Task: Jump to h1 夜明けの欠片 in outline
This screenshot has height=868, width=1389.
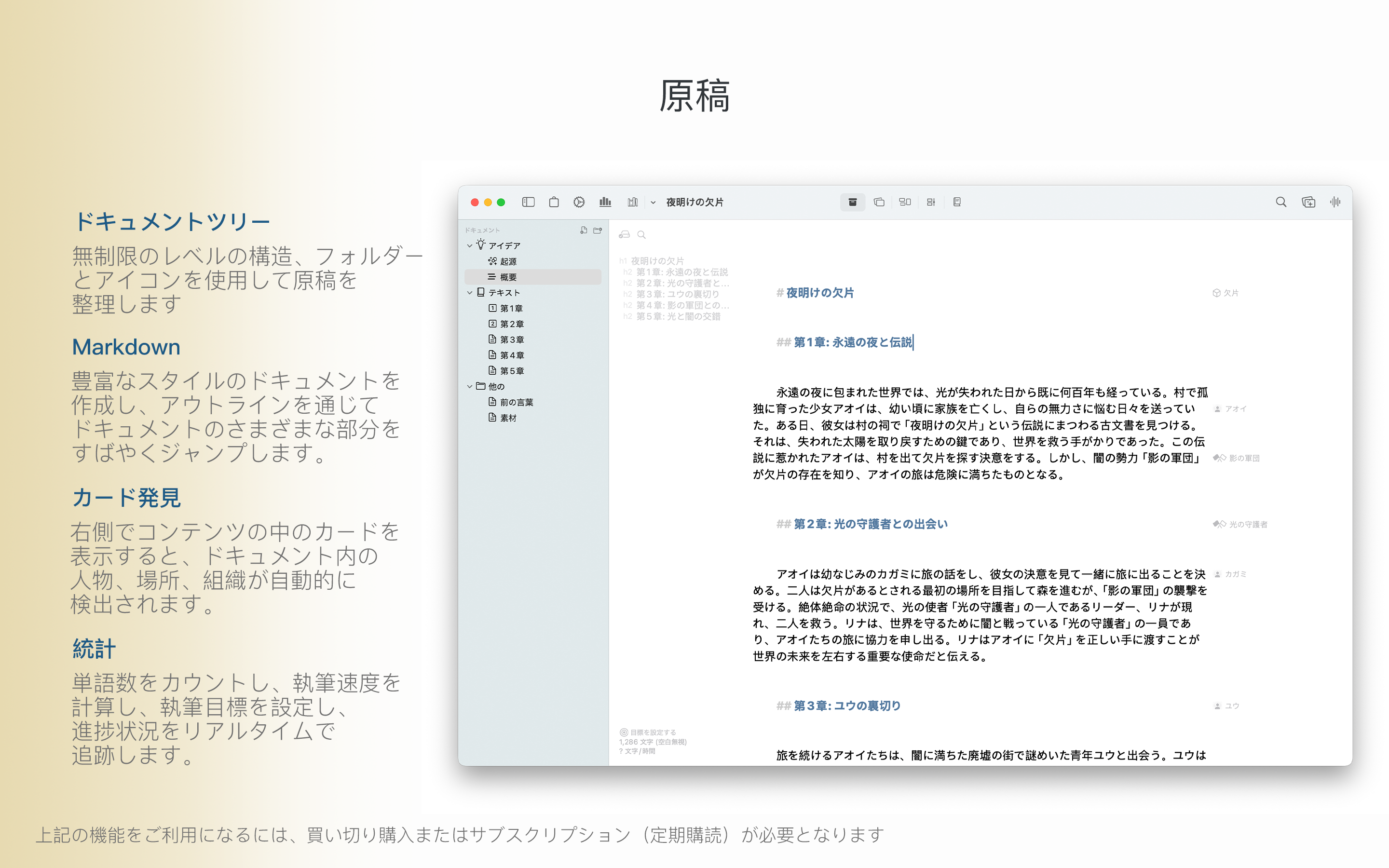Action: [x=652, y=261]
